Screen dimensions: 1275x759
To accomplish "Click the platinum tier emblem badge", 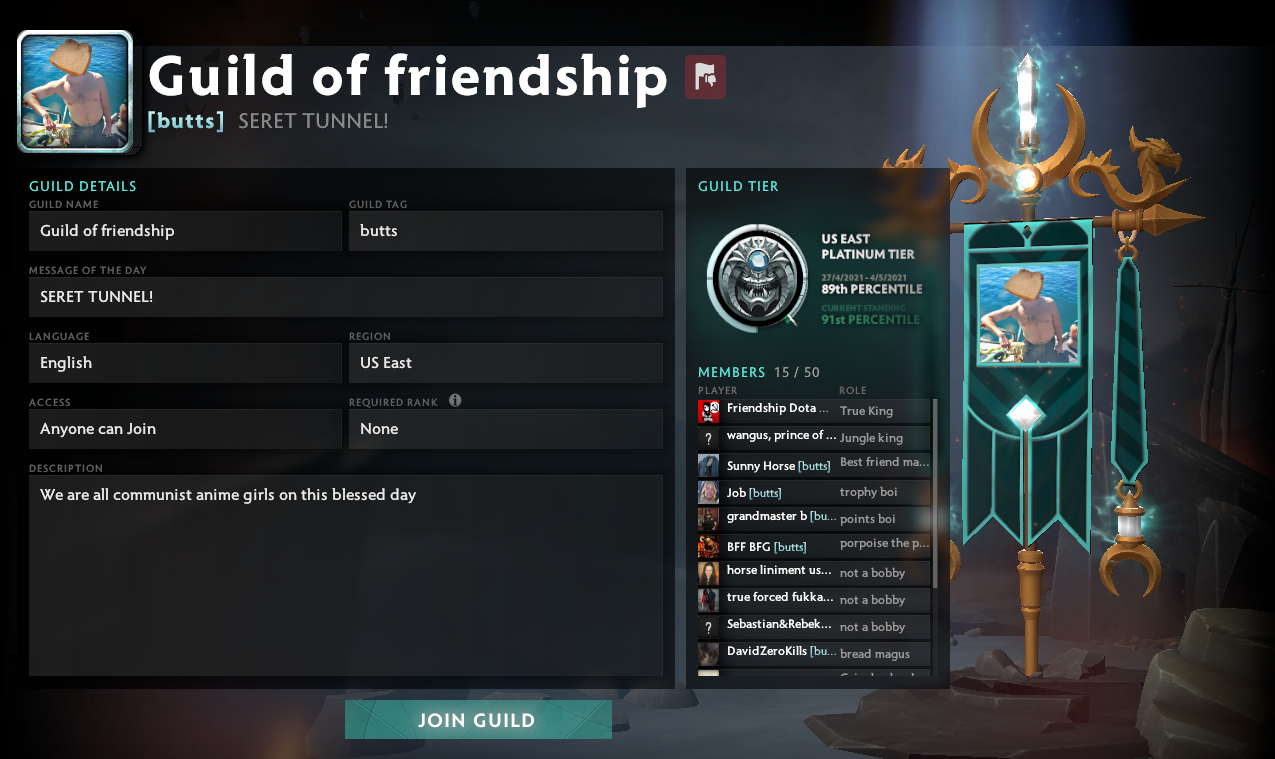I will pyautogui.click(x=756, y=277).
